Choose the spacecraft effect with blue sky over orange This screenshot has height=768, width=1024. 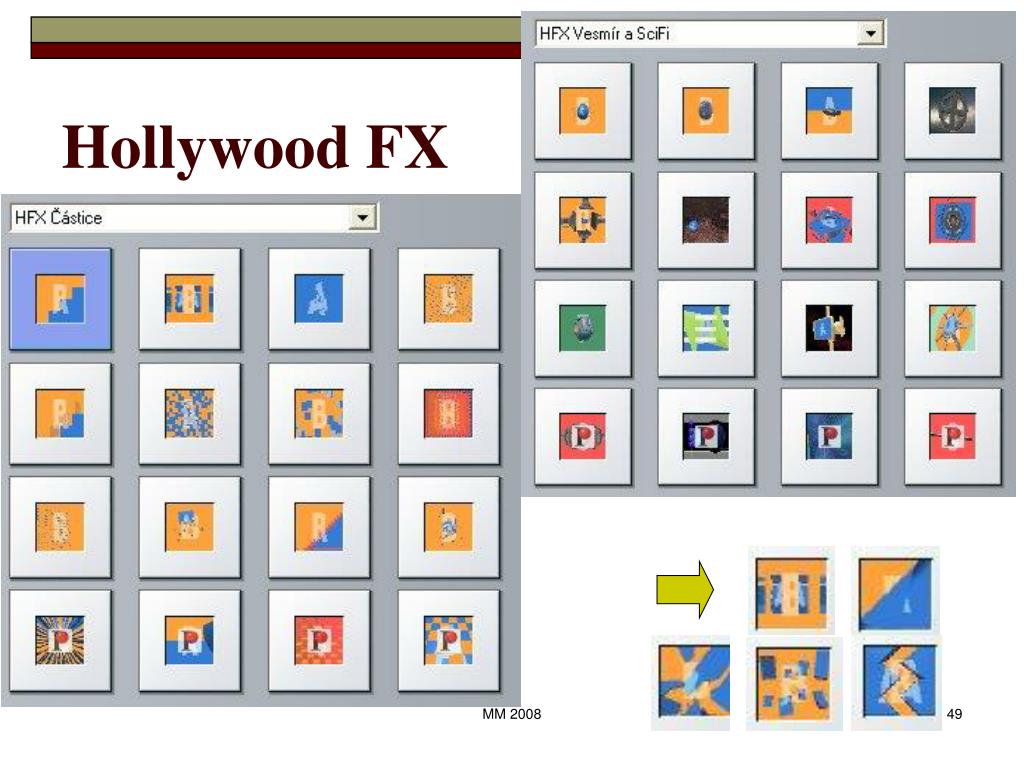point(829,111)
